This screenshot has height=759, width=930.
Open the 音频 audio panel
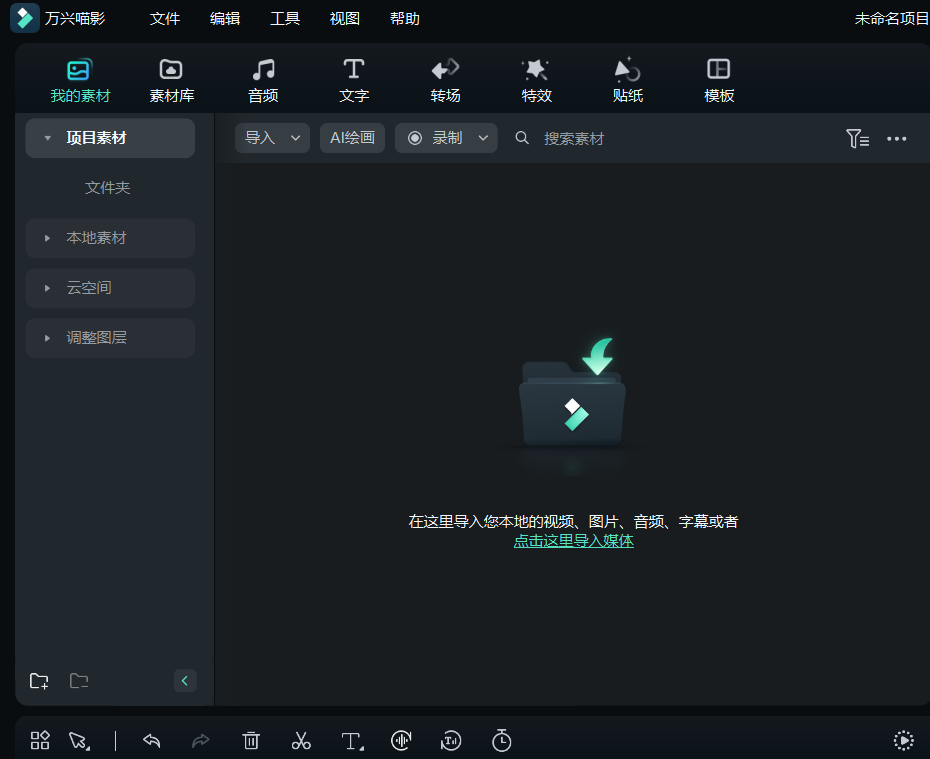click(x=263, y=80)
